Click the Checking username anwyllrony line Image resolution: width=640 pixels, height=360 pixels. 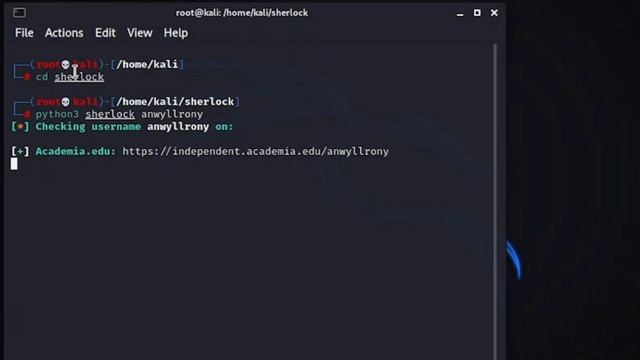point(122,127)
